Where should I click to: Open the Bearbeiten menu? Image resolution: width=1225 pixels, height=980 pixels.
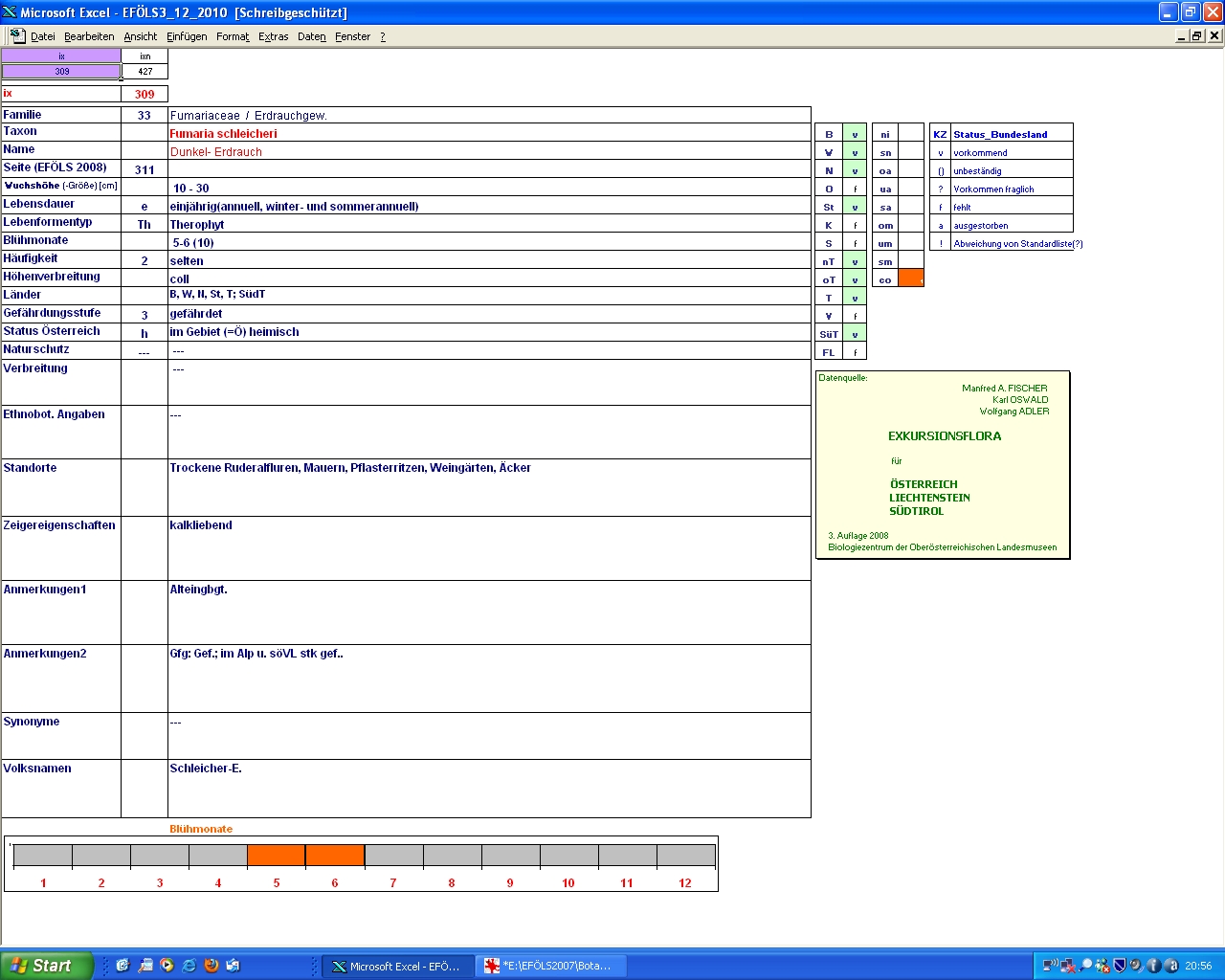(89, 36)
